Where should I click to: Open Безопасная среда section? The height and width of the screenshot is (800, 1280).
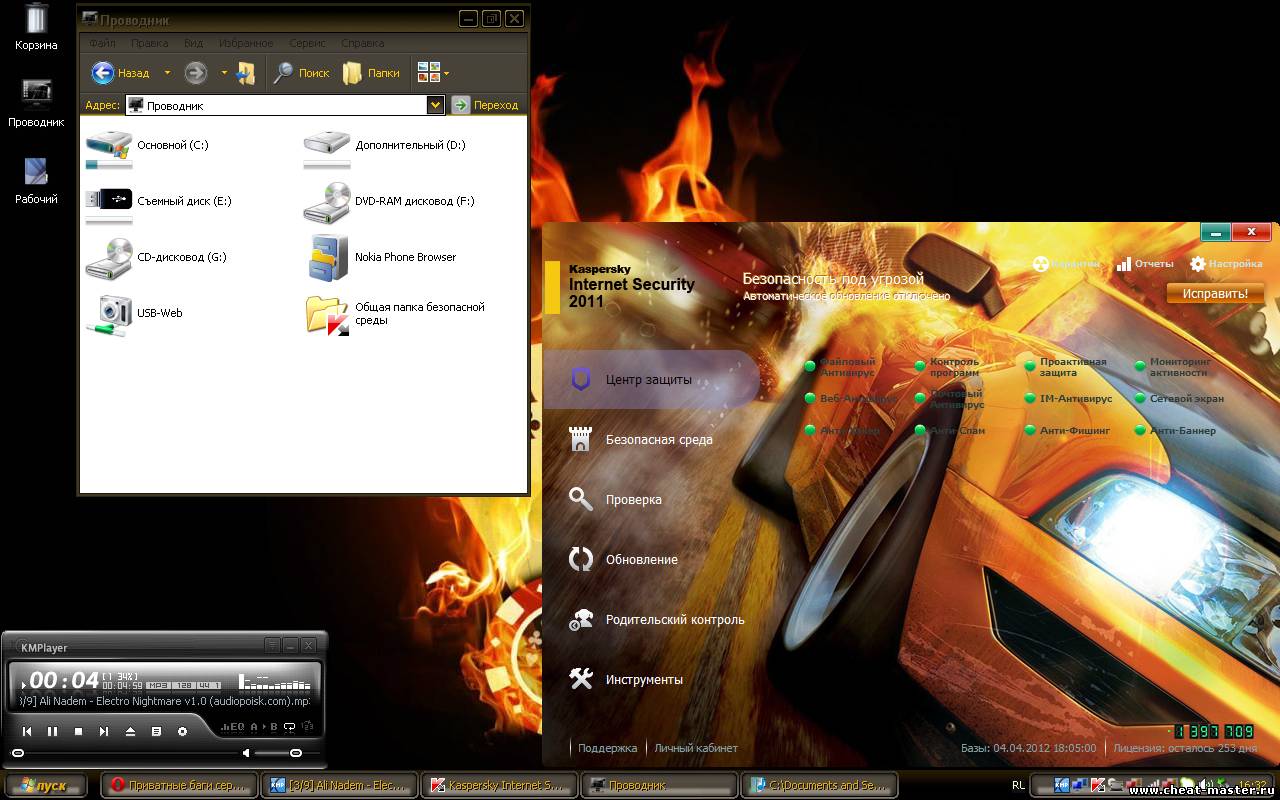pos(641,440)
